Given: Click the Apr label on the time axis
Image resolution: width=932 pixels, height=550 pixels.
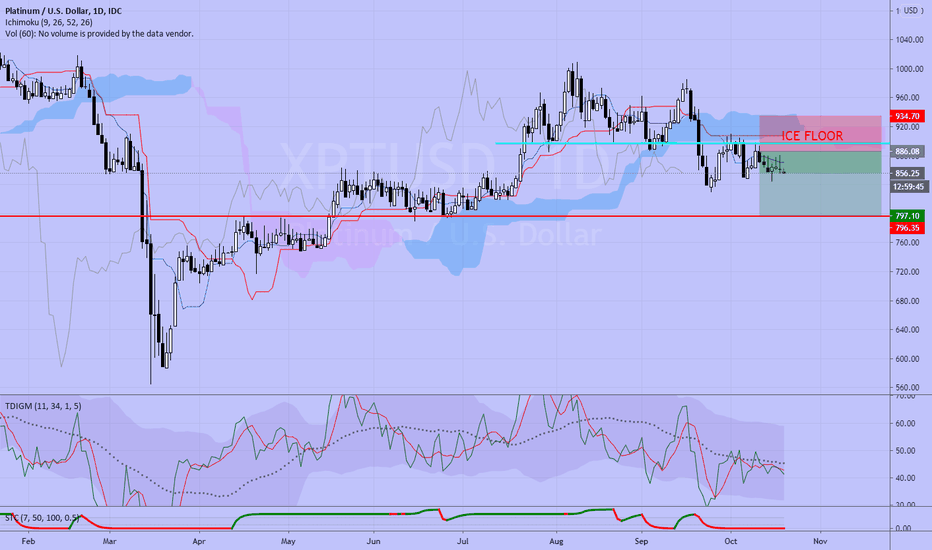Looking at the screenshot, I should point(199,542).
